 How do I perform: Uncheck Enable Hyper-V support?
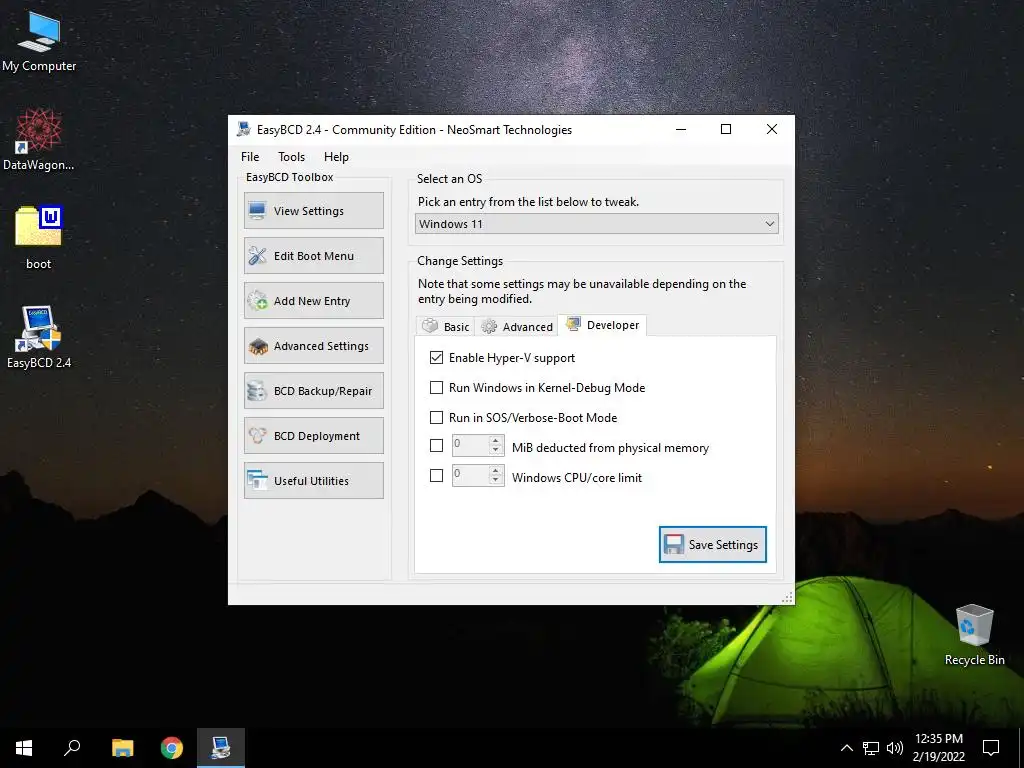point(436,357)
